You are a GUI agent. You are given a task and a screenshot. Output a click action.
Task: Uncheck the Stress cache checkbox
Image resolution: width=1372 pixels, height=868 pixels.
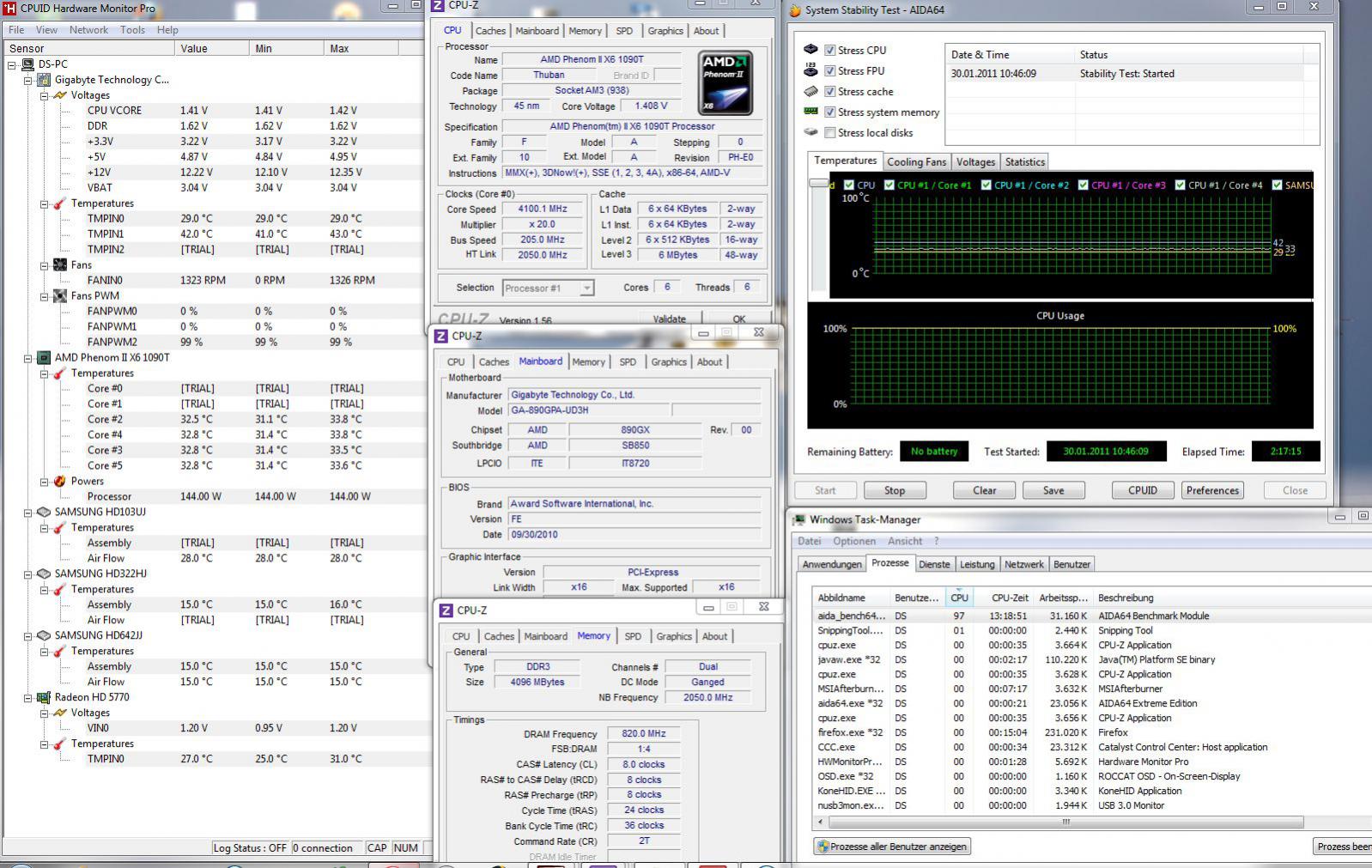[x=830, y=92]
